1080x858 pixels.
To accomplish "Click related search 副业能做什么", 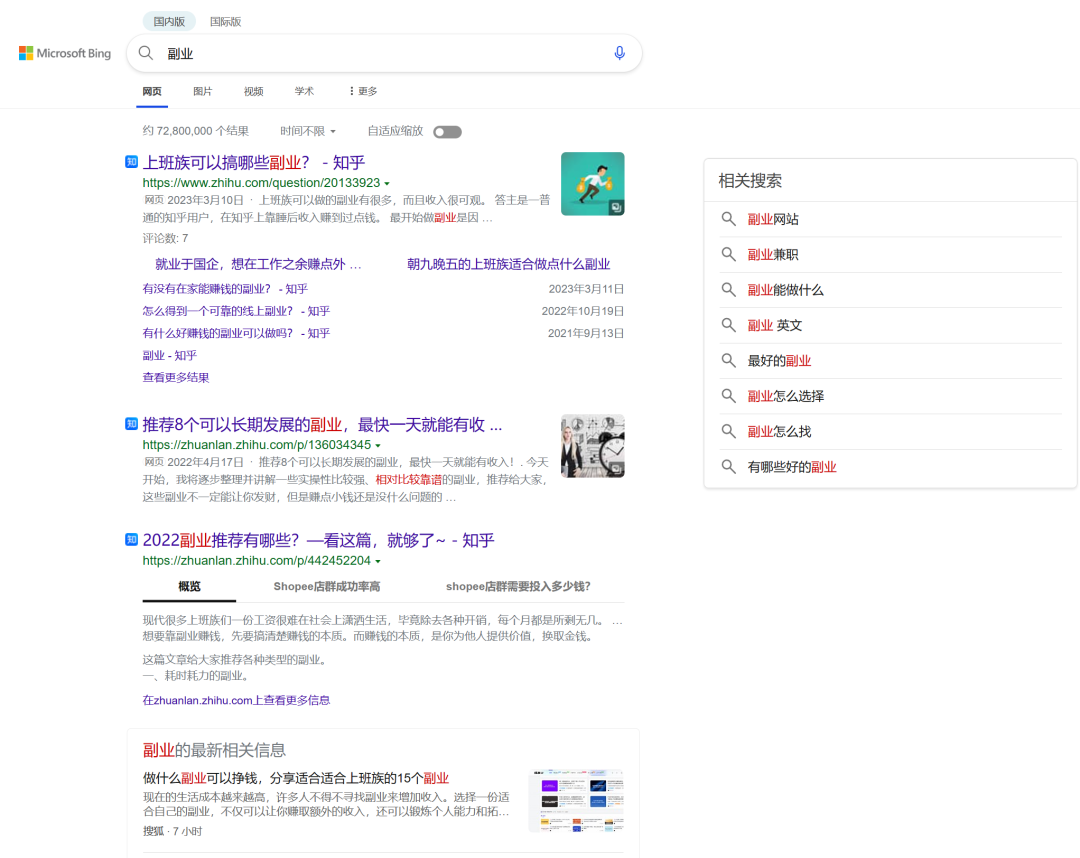I will [785, 290].
